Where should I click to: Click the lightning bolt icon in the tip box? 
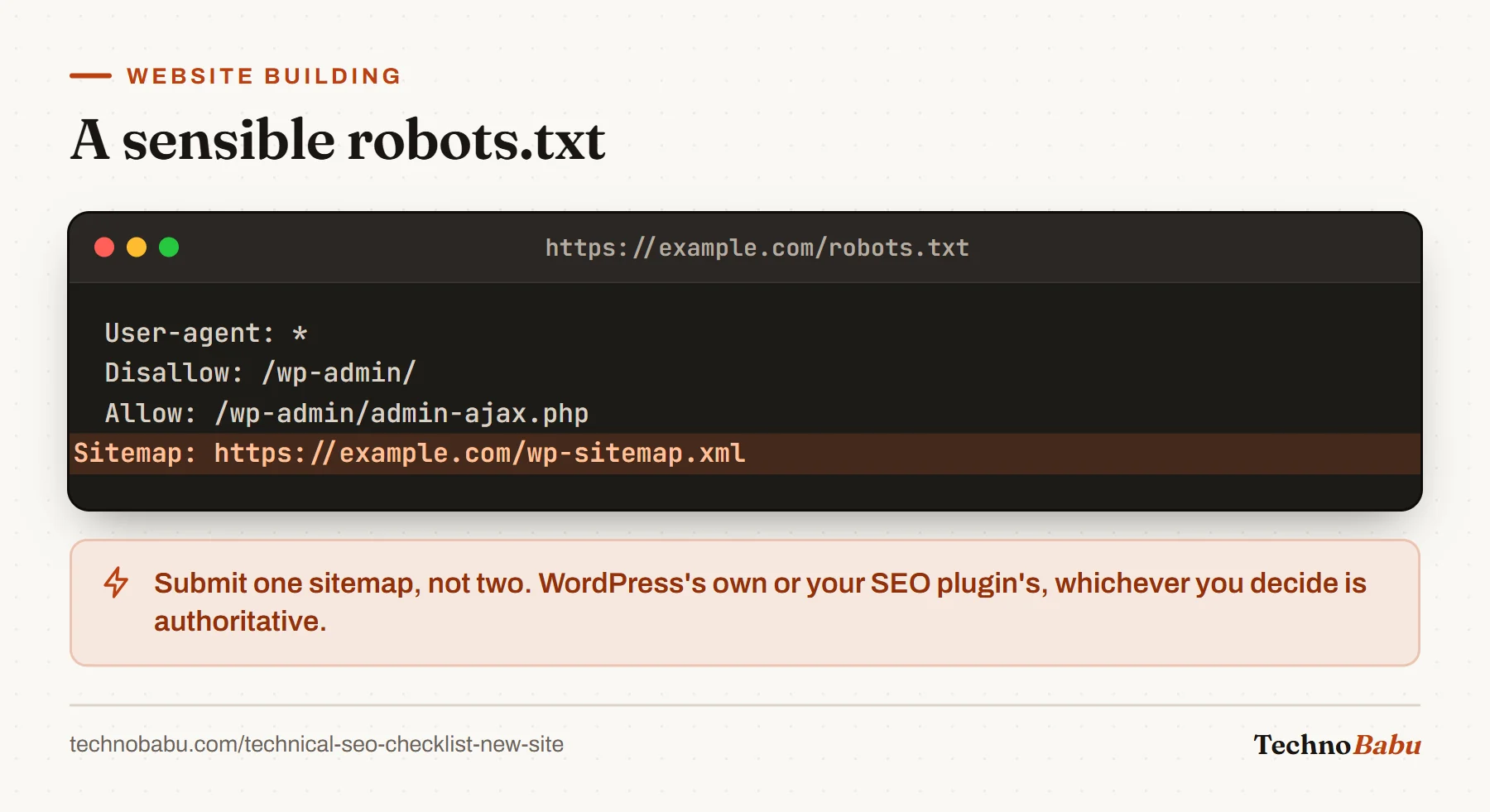click(116, 582)
